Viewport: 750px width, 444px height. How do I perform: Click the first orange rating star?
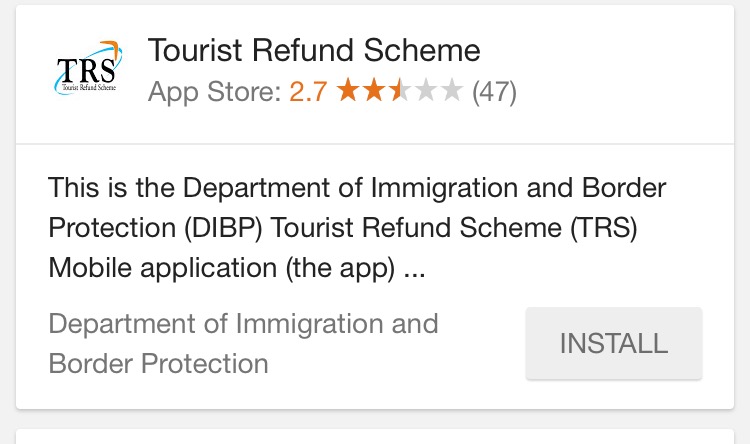tap(348, 90)
